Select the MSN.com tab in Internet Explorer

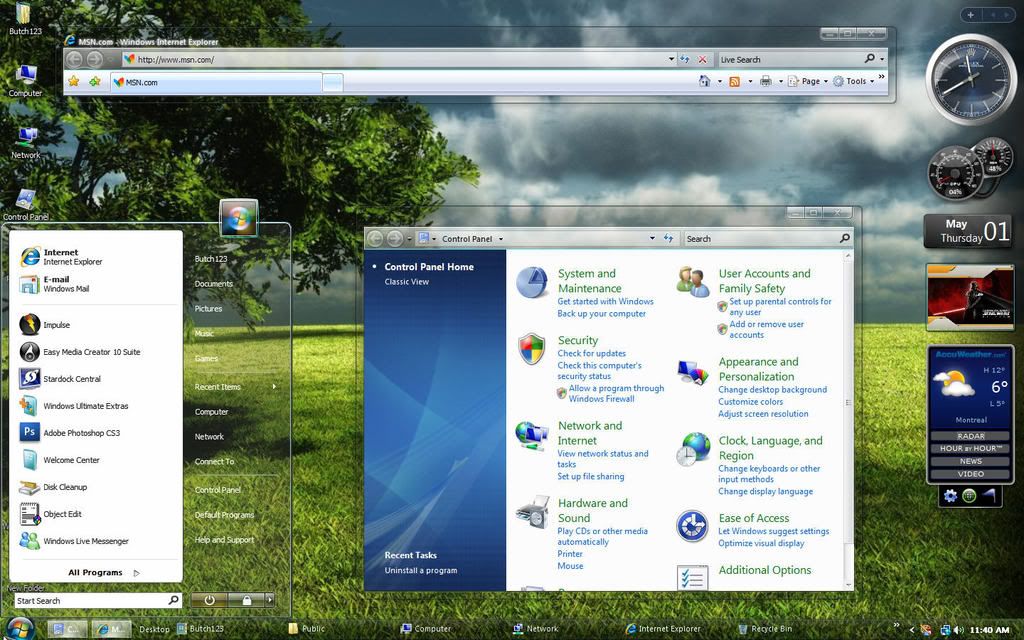216,82
